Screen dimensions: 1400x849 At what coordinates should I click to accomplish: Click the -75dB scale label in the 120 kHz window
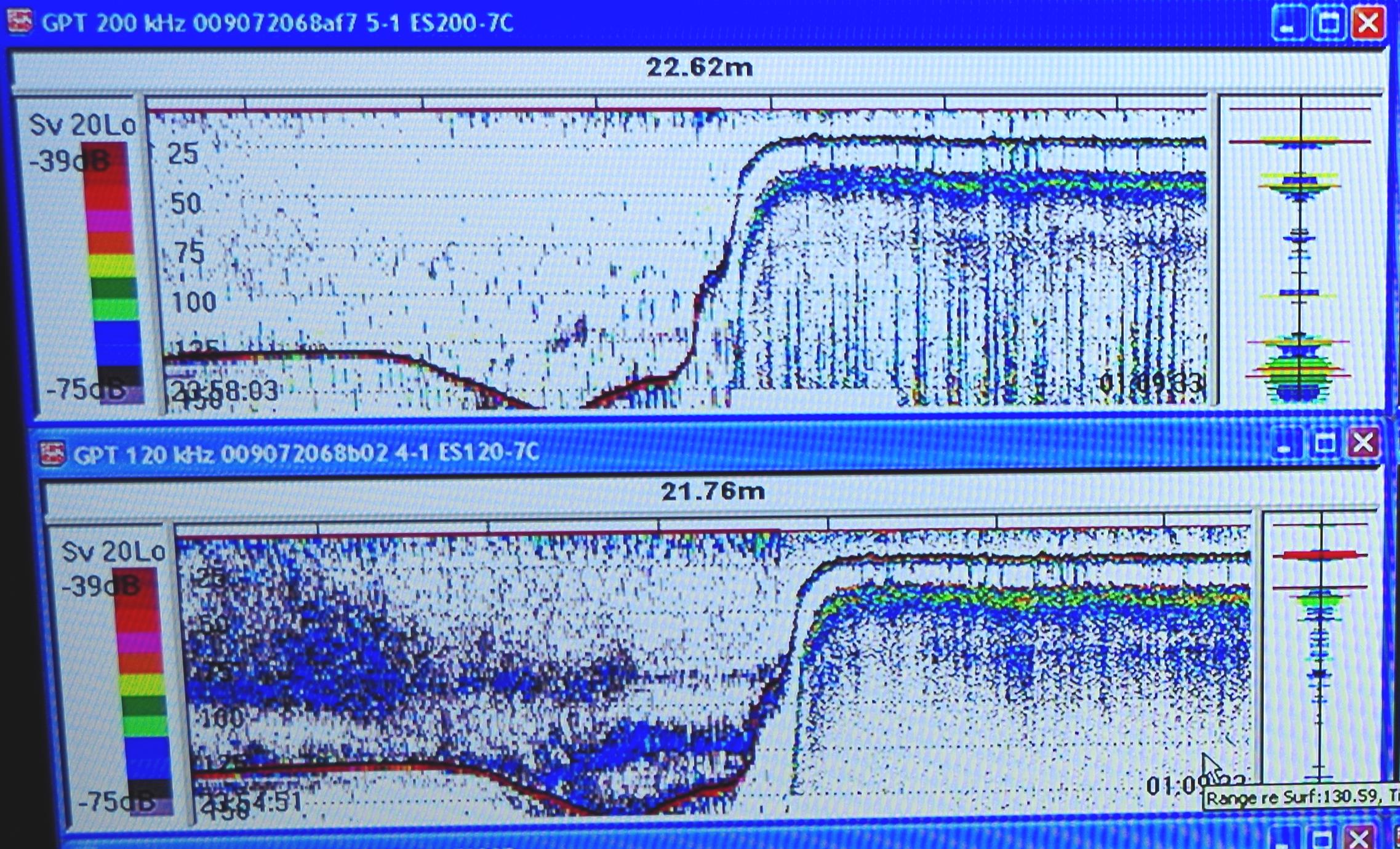tap(116, 802)
